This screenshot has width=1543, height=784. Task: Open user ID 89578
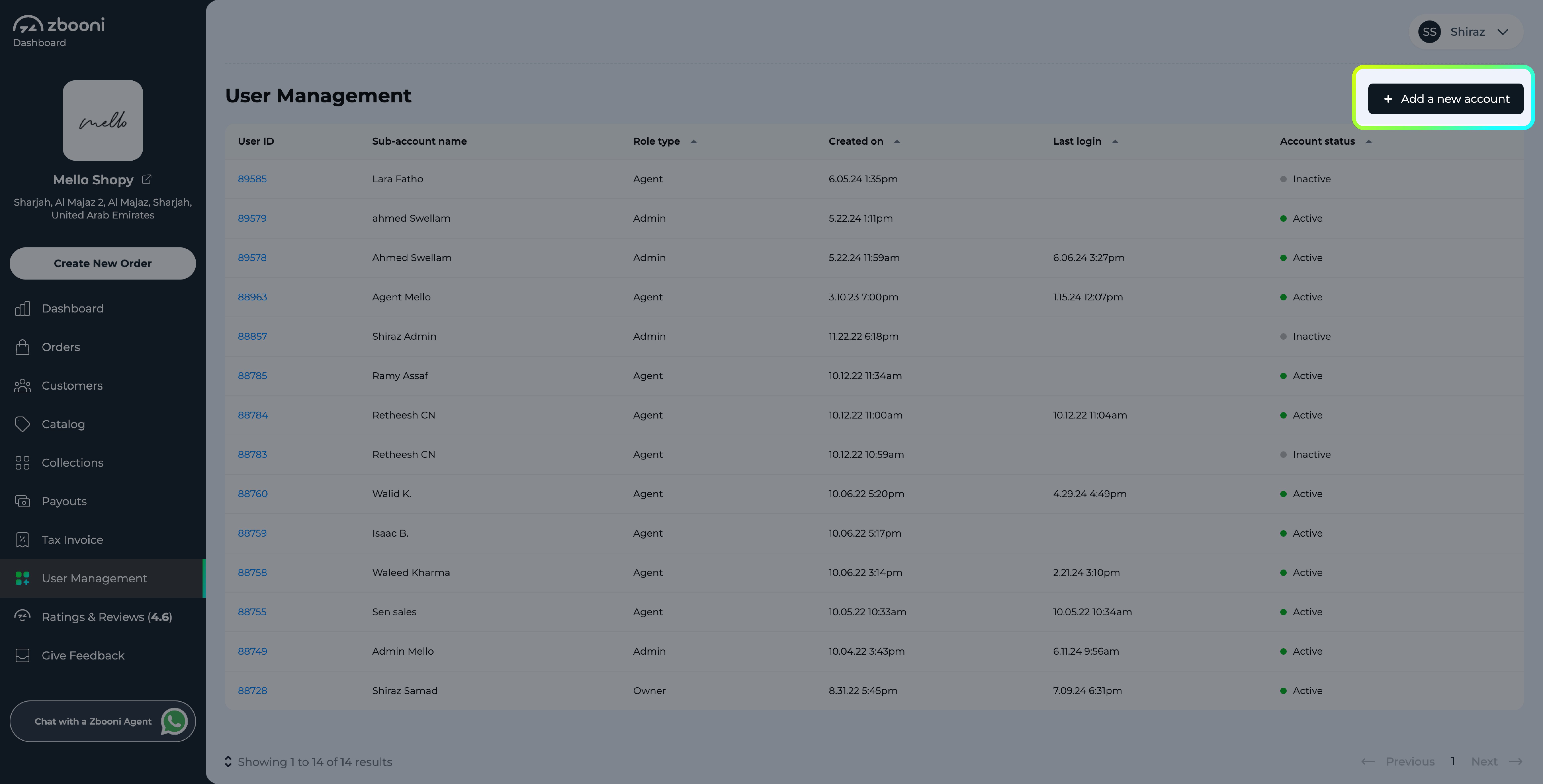point(252,257)
